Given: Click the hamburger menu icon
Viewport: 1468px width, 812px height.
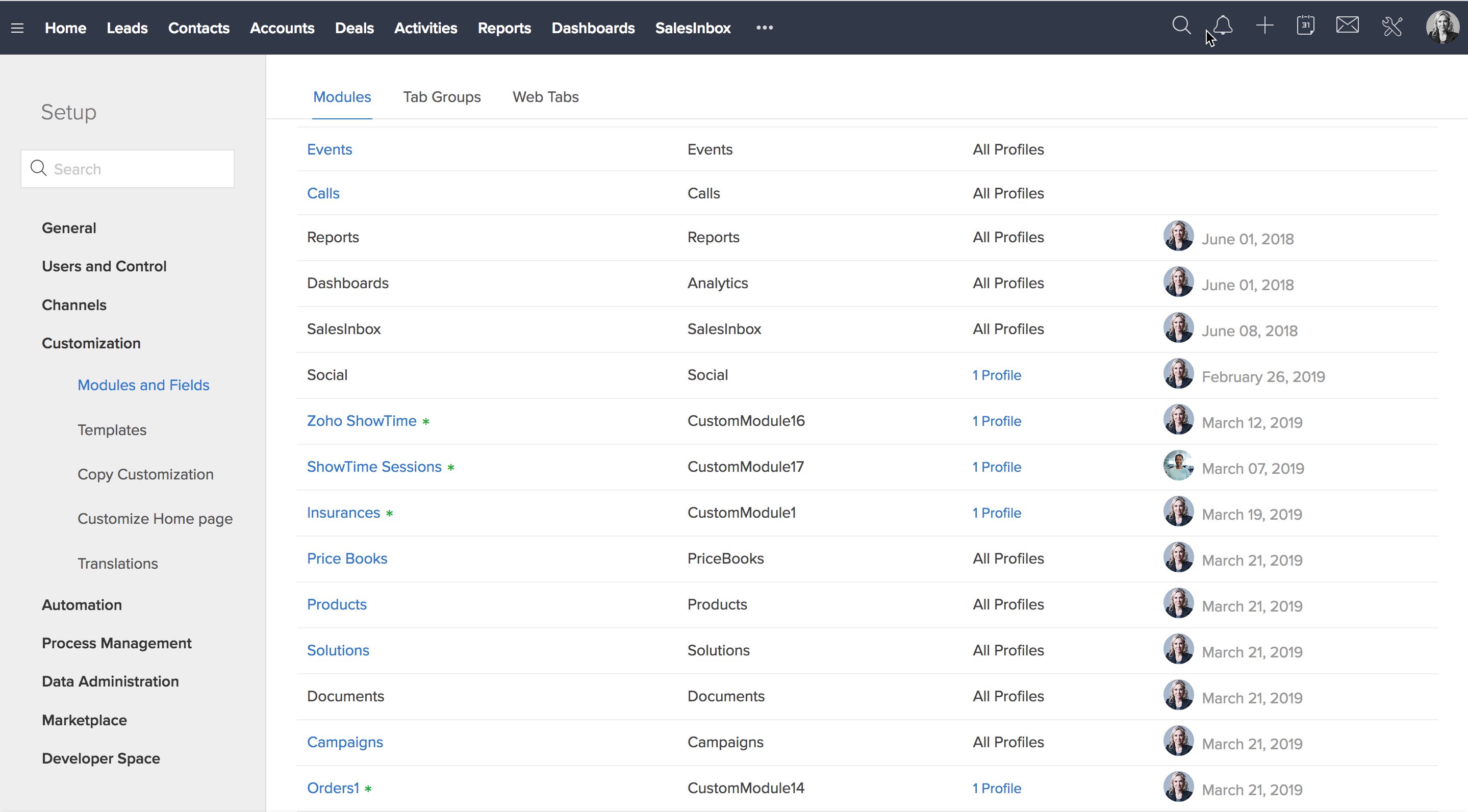Looking at the screenshot, I should pos(18,28).
